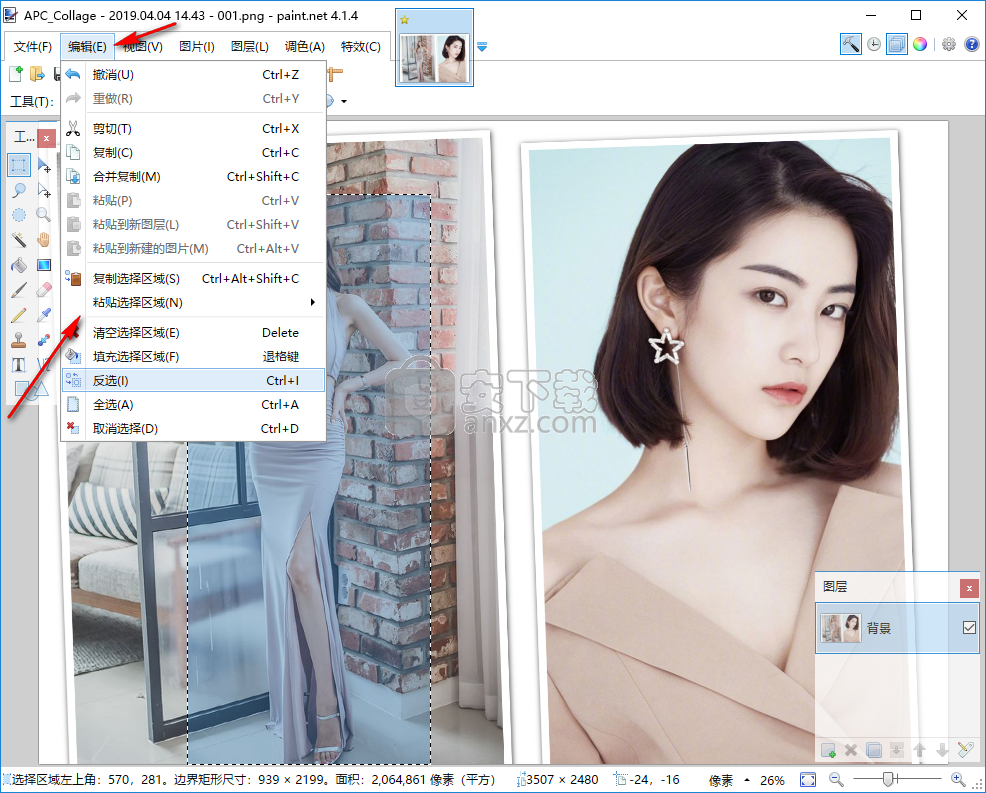Choose 剪切(T) cut menu item

click(x=193, y=129)
